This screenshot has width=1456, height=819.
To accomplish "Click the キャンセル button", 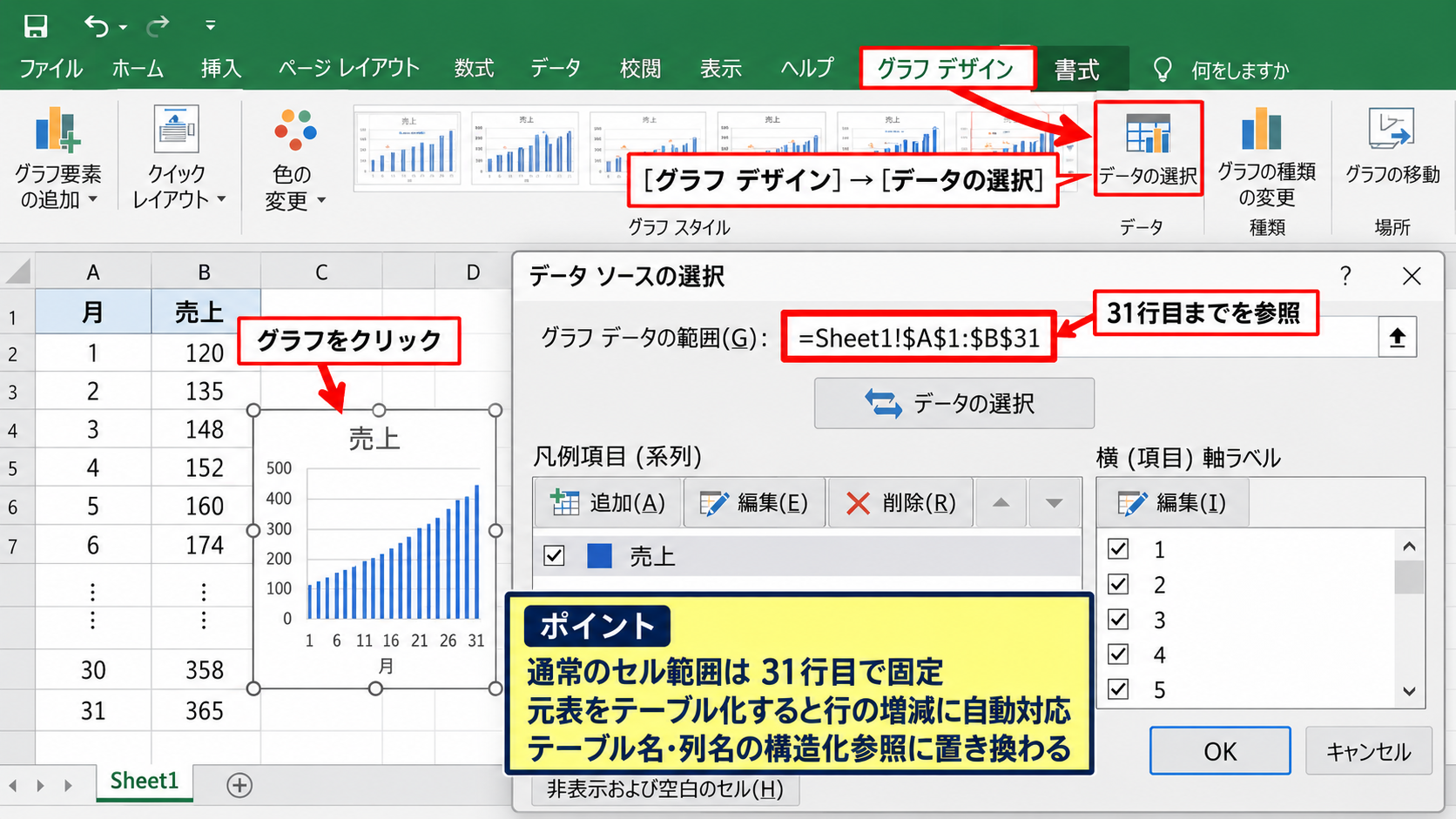I will [x=1368, y=750].
